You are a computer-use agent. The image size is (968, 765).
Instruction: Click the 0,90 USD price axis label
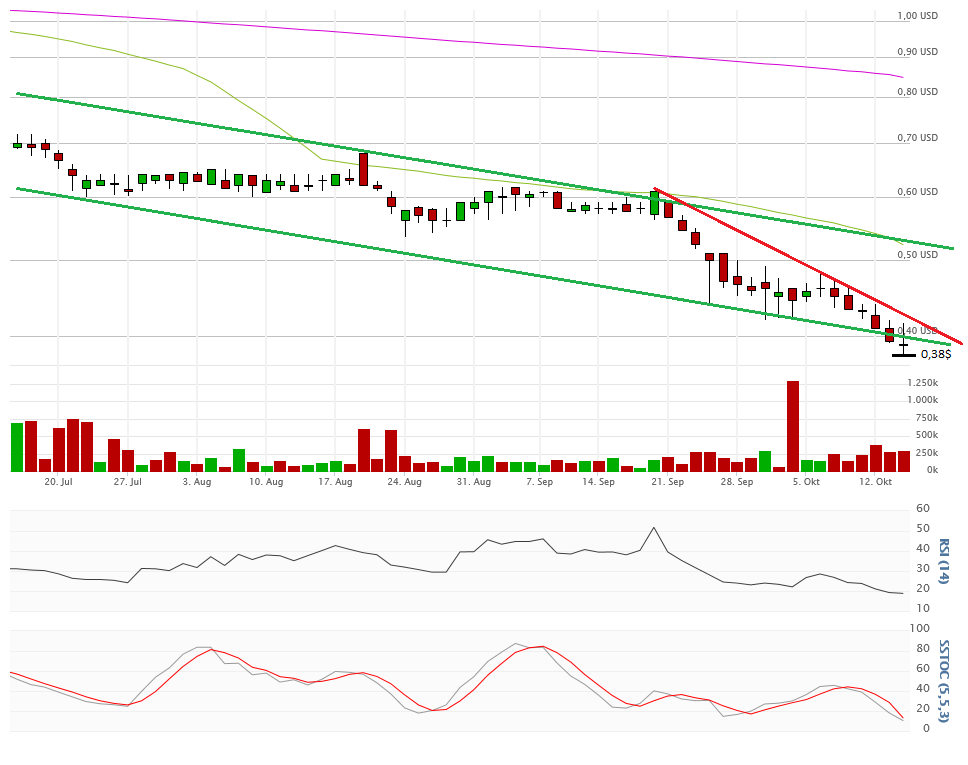pyautogui.click(x=917, y=52)
